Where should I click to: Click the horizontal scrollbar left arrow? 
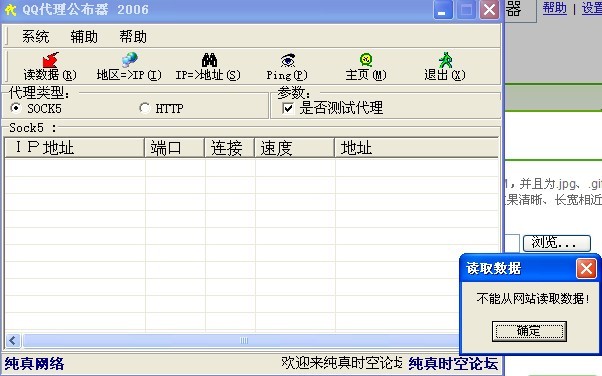(13, 340)
